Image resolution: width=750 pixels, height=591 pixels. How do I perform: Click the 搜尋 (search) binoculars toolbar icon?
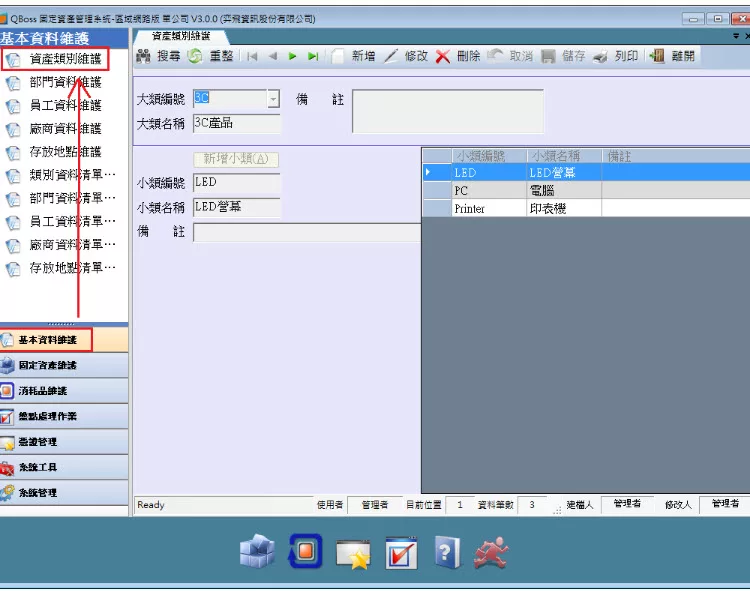coord(144,56)
